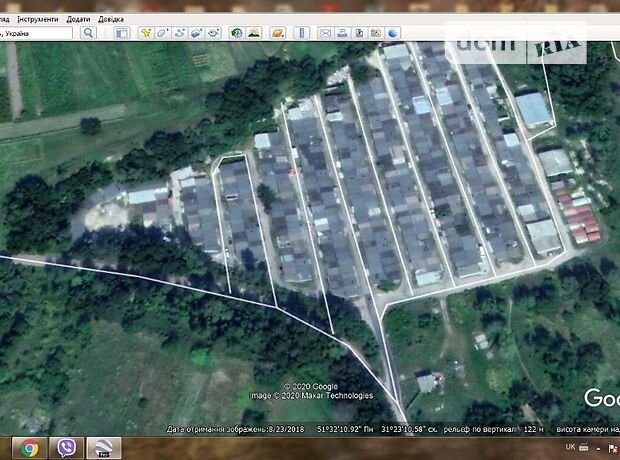Viewport: 620px width, 460px height.
Task: Select the Add Path tool
Action: 180,33
